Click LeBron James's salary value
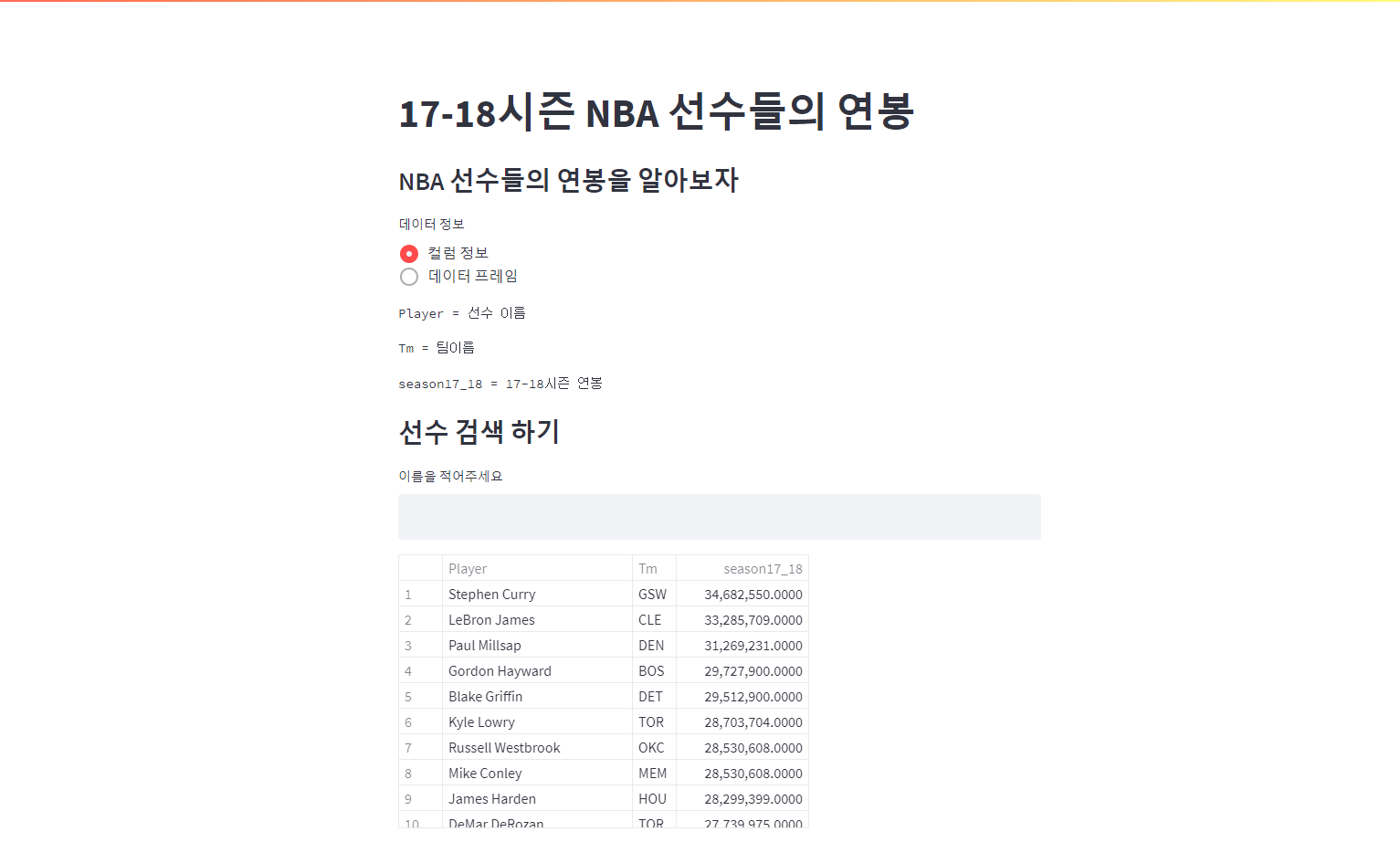Screen dimensions: 1400x853 tap(753, 619)
